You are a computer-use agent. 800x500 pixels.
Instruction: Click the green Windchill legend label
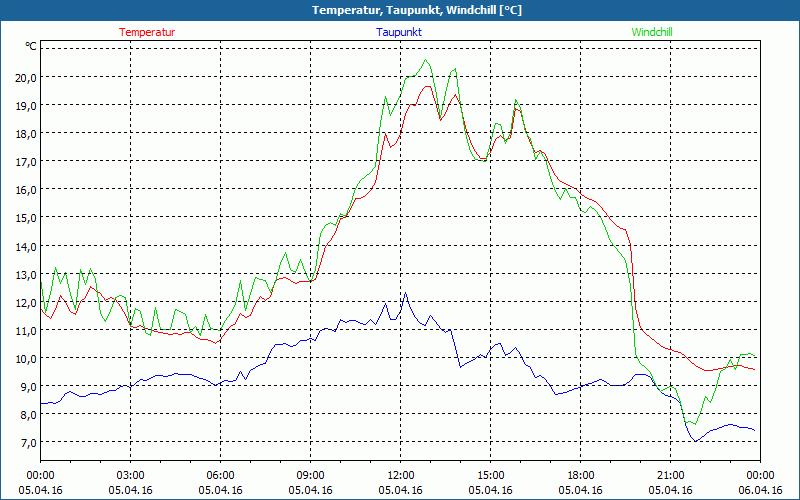652,32
